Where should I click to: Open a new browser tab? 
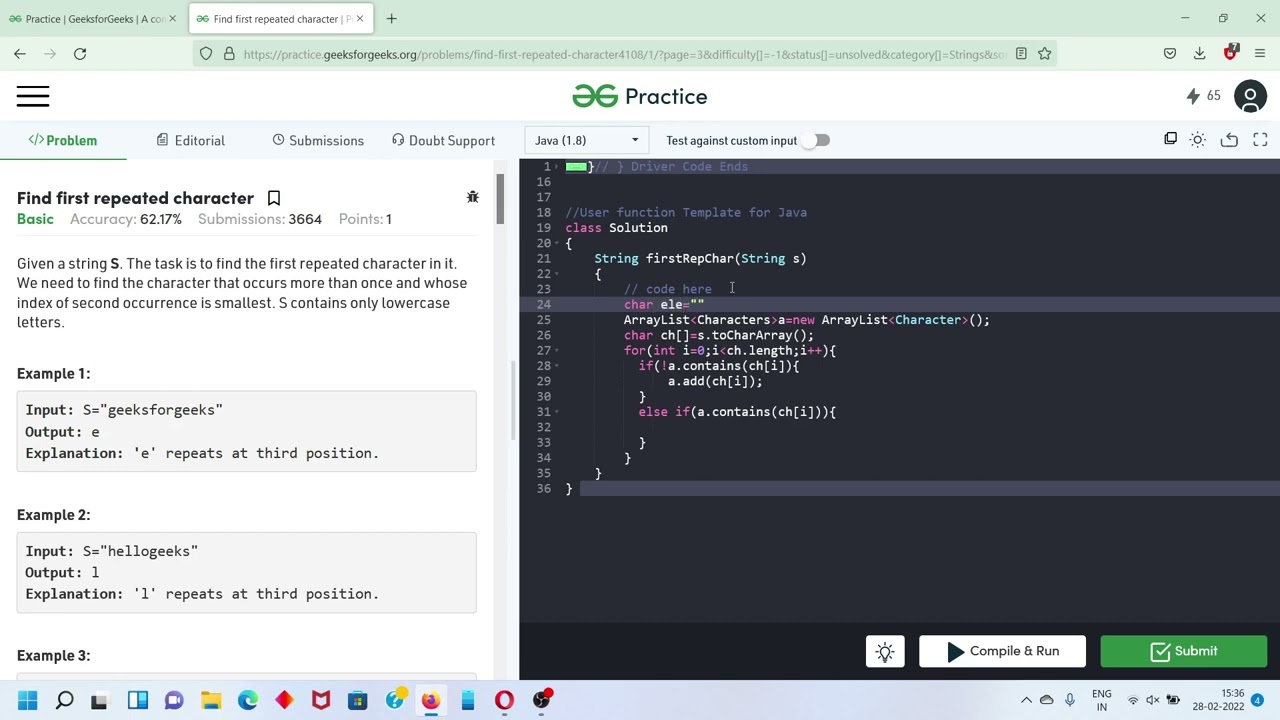(391, 18)
